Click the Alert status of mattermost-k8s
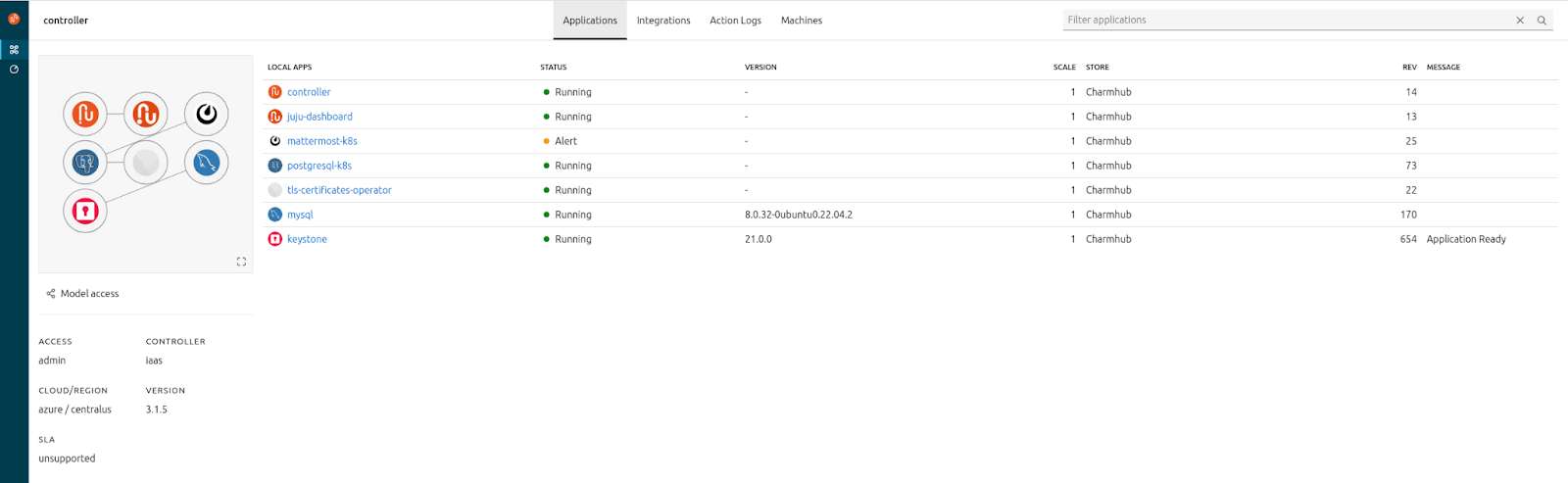The width and height of the screenshot is (1568, 483). pos(561,141)
